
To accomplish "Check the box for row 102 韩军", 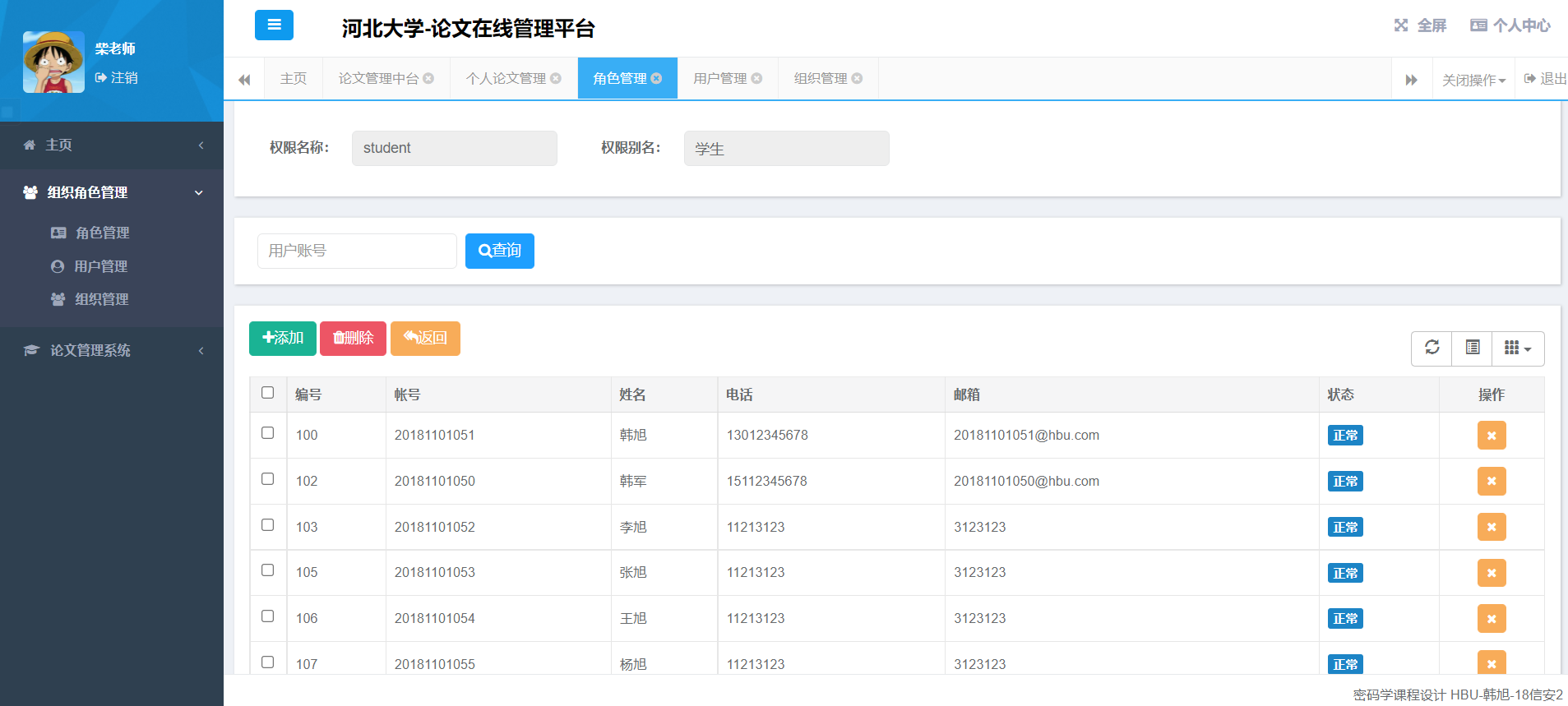I will coord(267,479).
